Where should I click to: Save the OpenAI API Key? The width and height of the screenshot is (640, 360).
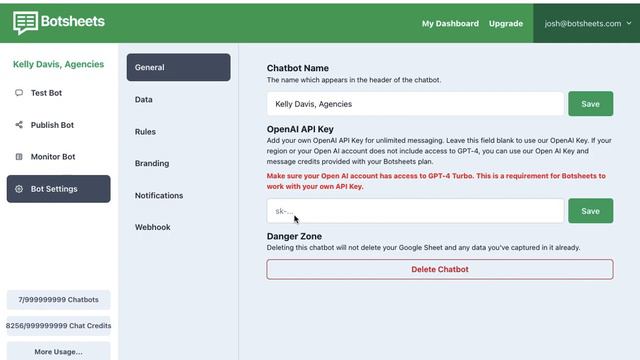591,211
